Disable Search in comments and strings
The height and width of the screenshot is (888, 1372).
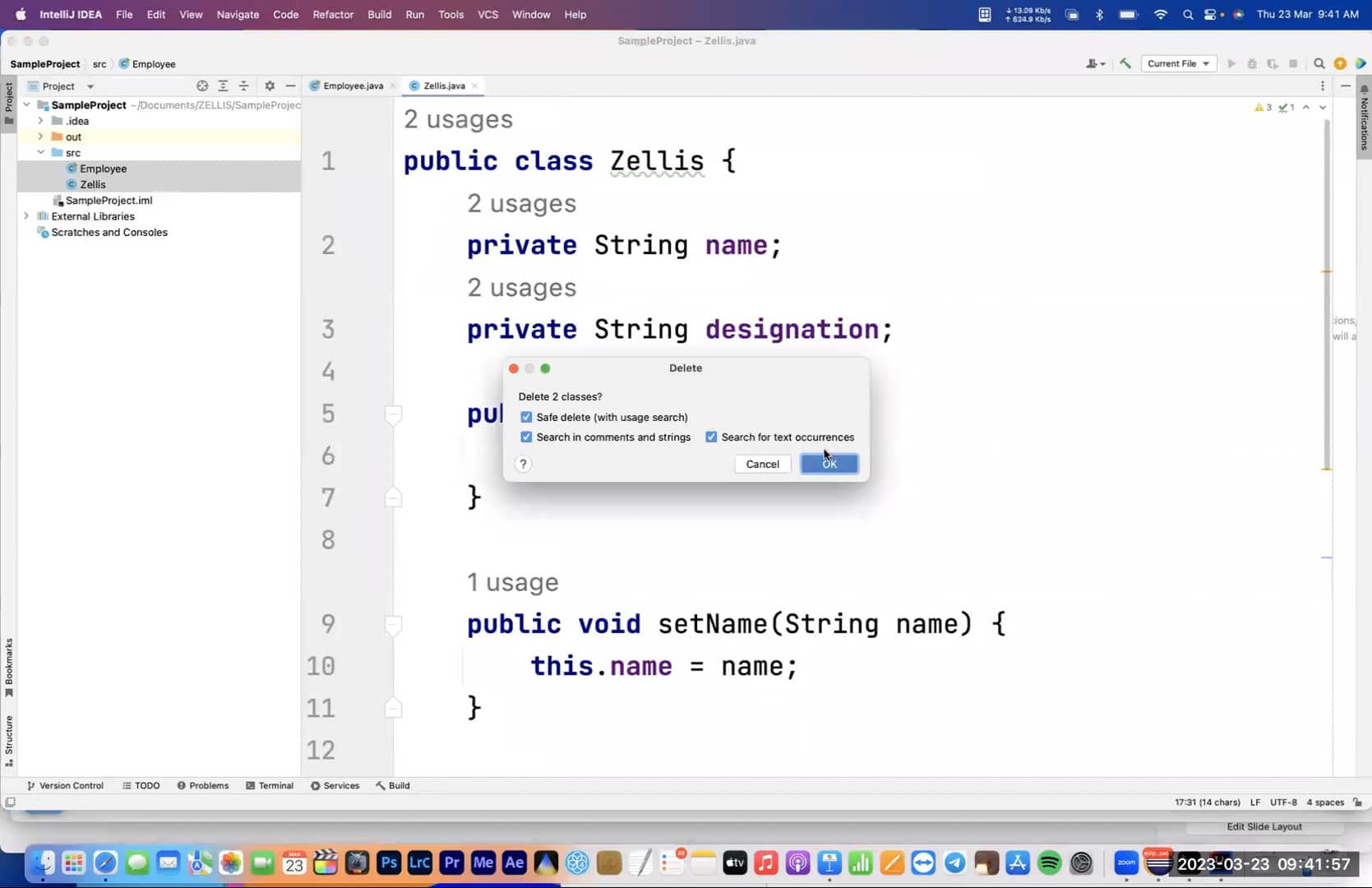526,437
